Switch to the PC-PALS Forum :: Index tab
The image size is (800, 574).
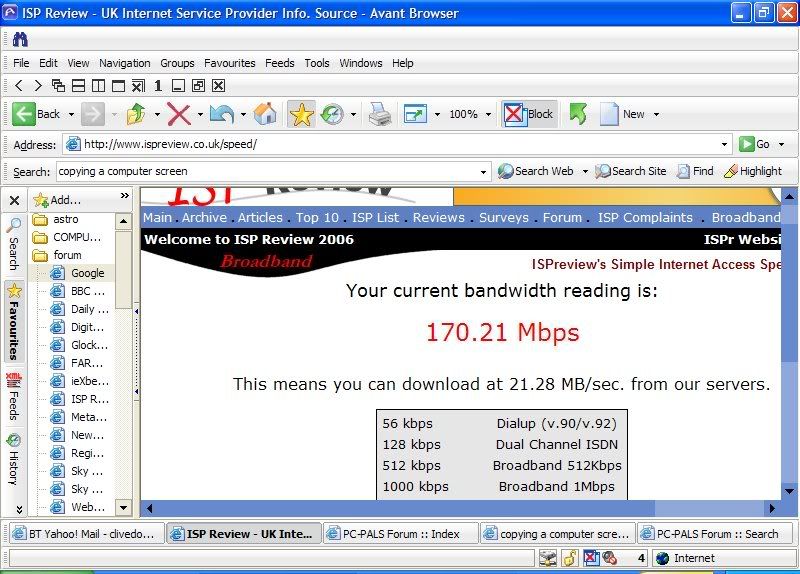tap(399, 534)
